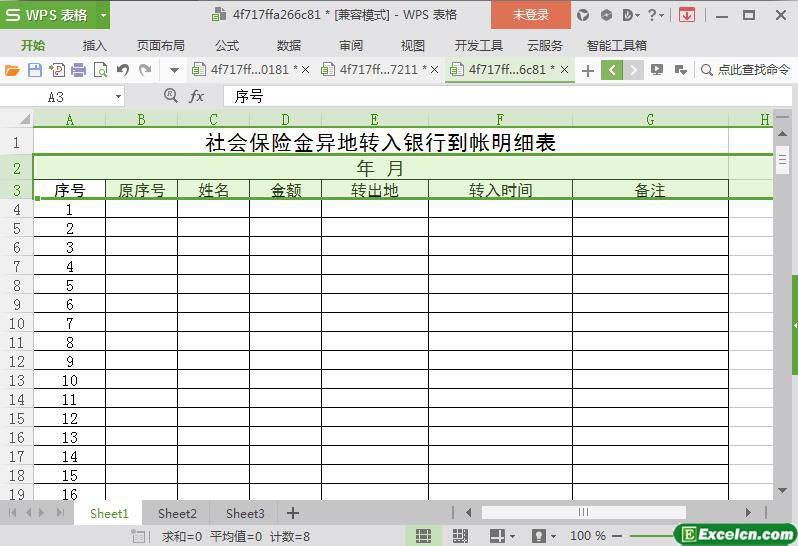Redo the last undone action

click(x=145, y=70)
